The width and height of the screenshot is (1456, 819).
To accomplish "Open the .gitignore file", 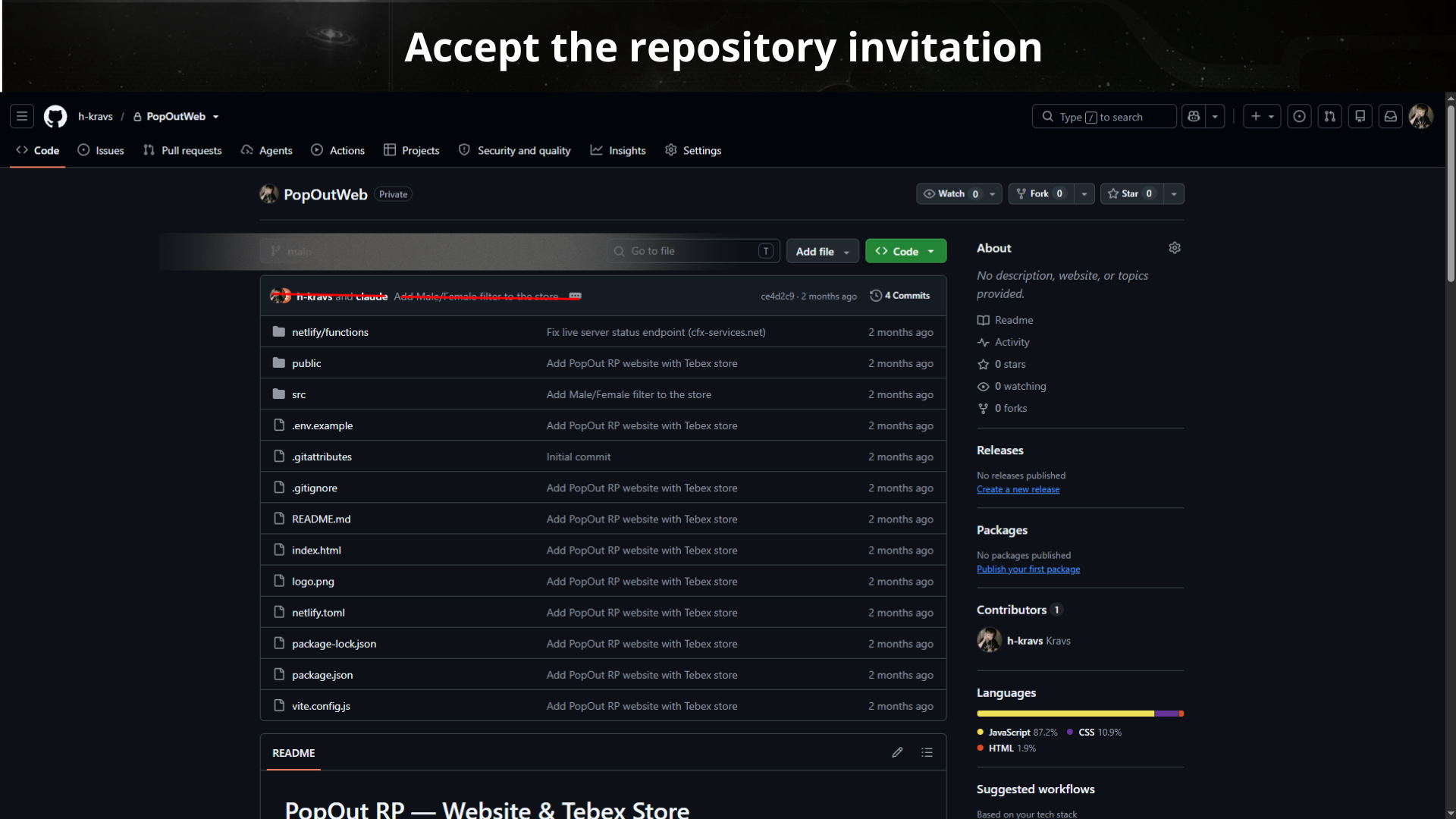I will (315, 488).
